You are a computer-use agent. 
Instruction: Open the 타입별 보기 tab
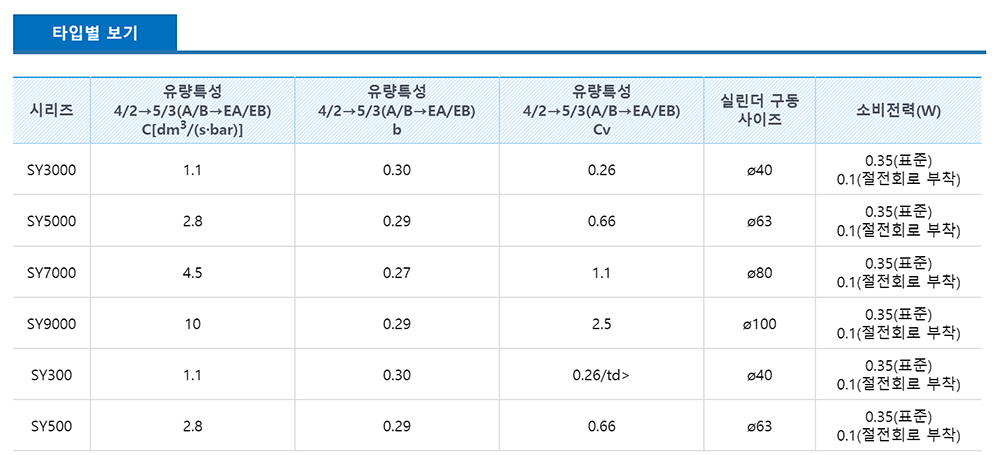[x=94, y=34]
